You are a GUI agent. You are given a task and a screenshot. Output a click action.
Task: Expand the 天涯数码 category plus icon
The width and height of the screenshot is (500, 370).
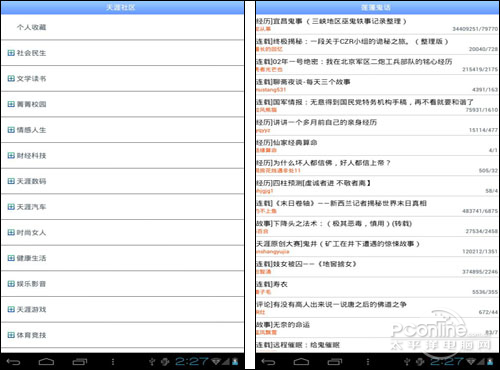(11, 181)
